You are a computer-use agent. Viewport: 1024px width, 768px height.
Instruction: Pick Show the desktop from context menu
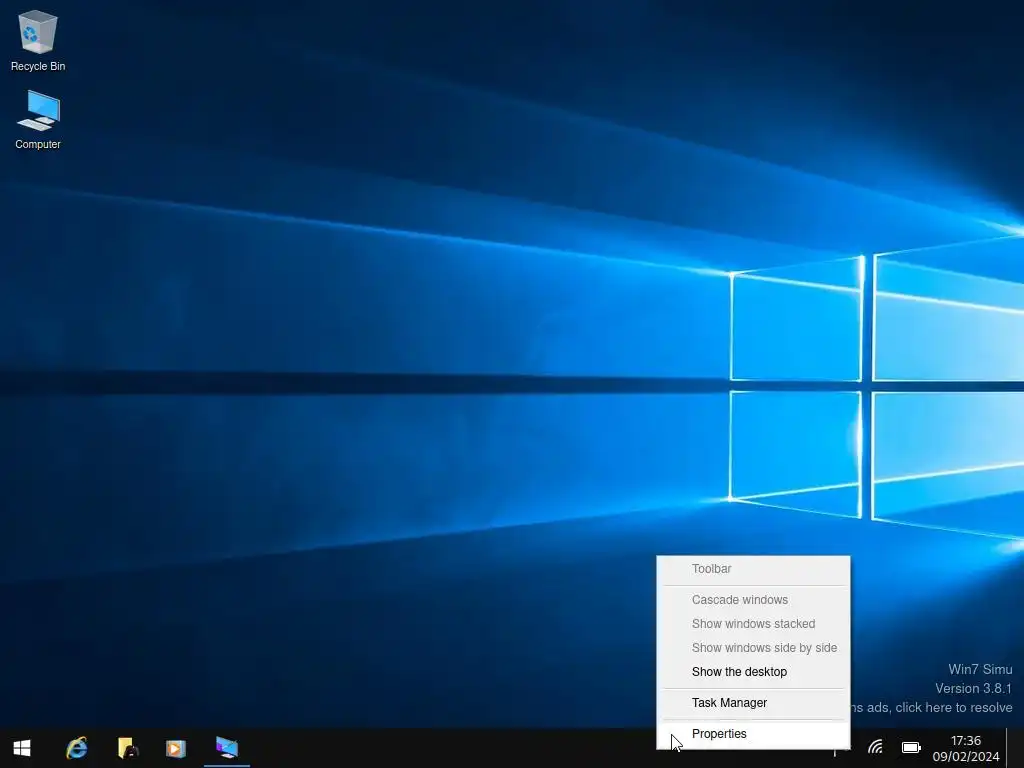[753, 672]
